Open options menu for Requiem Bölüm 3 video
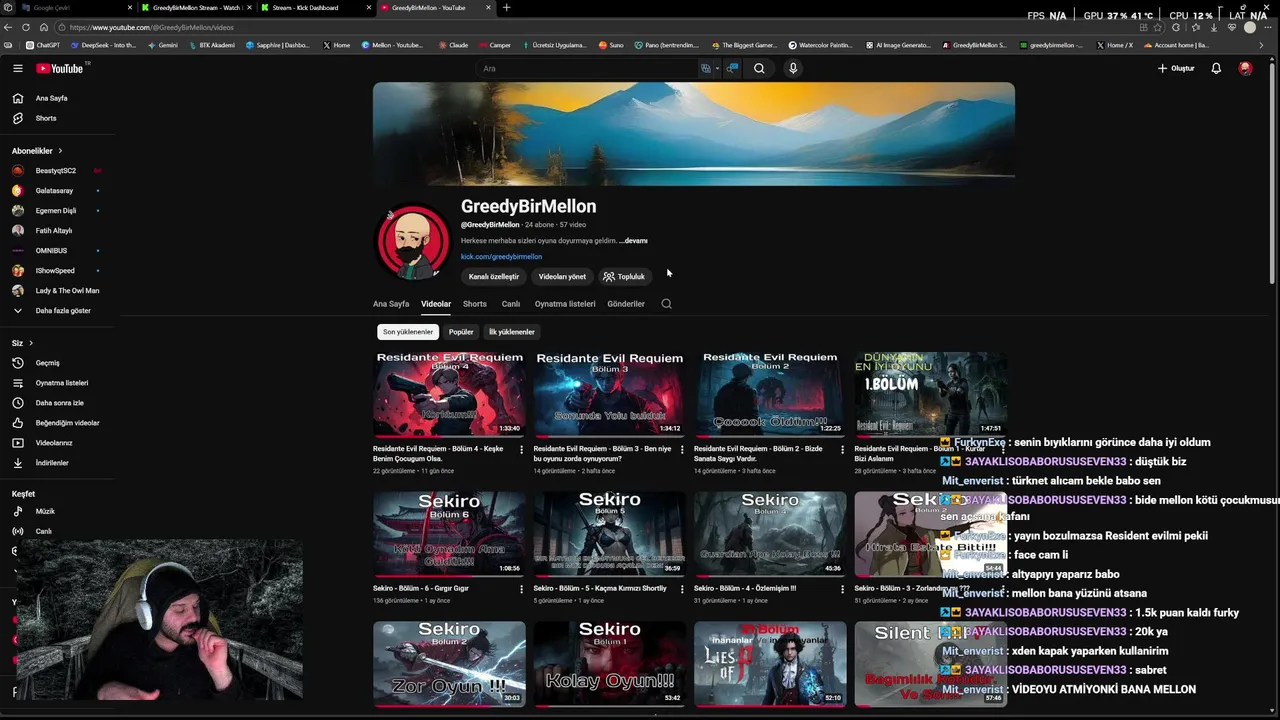 coord(682,450)
